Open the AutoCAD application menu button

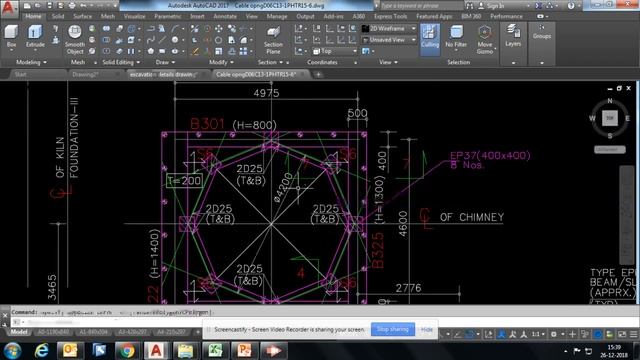[9, 8]
